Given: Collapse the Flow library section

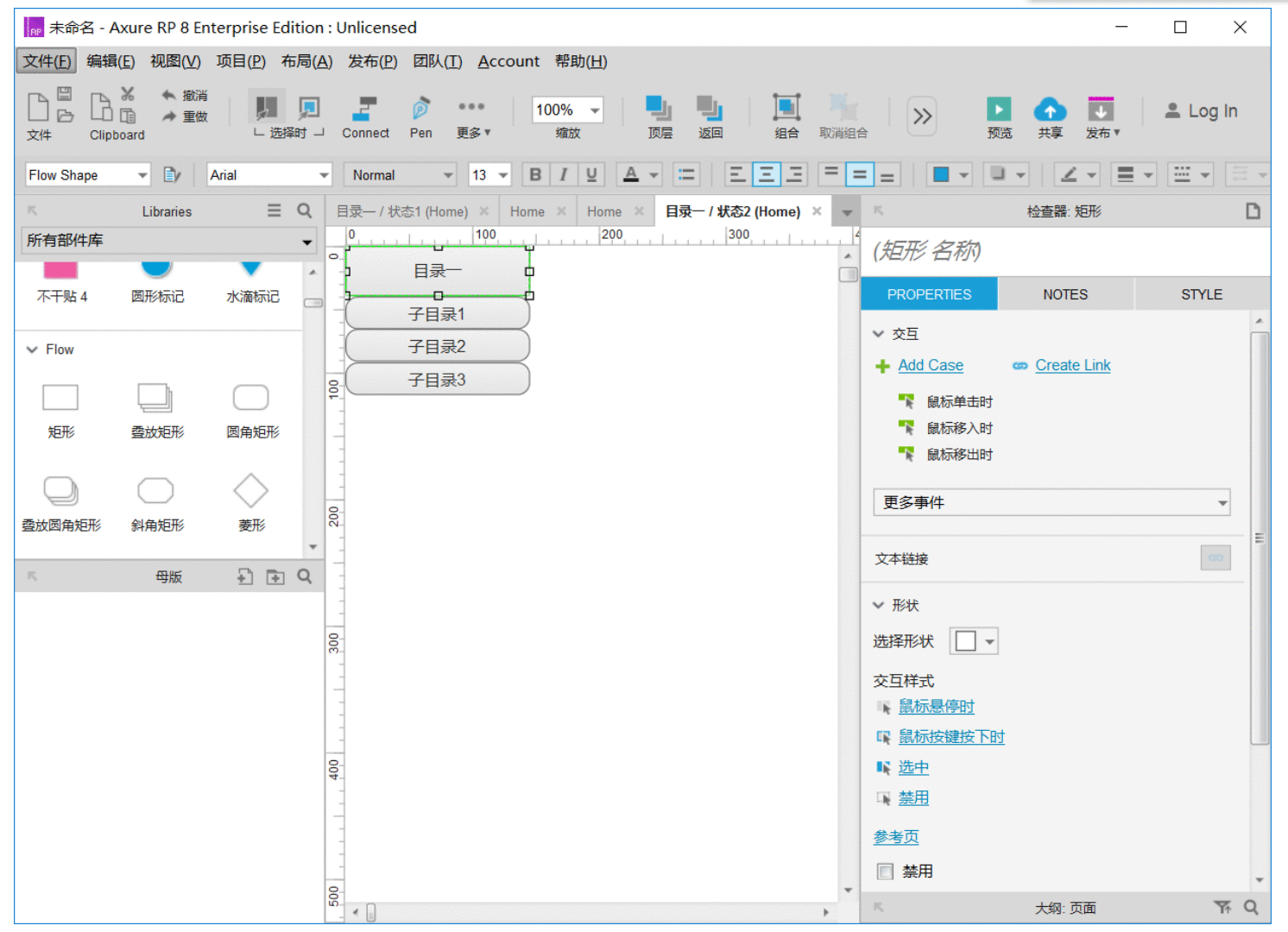Looking at the screenshot, I should (x=32, y=349).
